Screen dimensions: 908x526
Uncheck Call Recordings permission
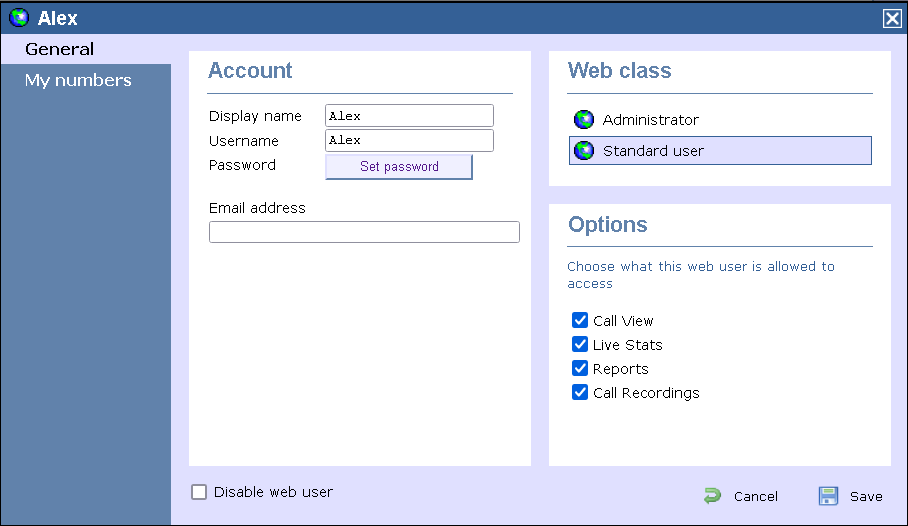click(x=580, y=393)
